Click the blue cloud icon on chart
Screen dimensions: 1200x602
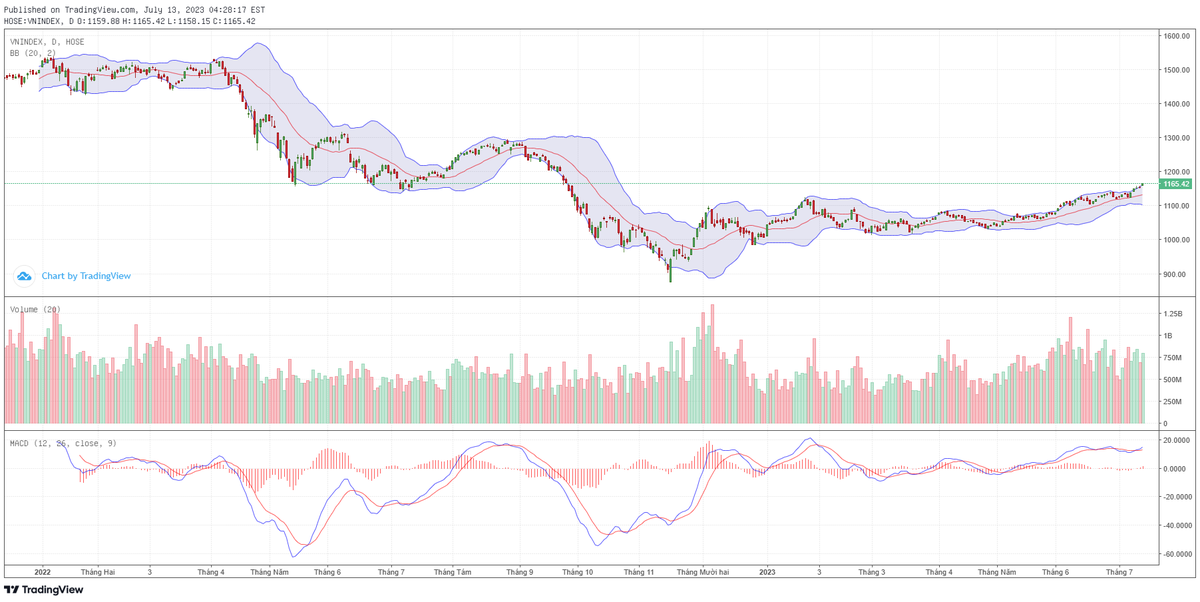click(24, 276)
